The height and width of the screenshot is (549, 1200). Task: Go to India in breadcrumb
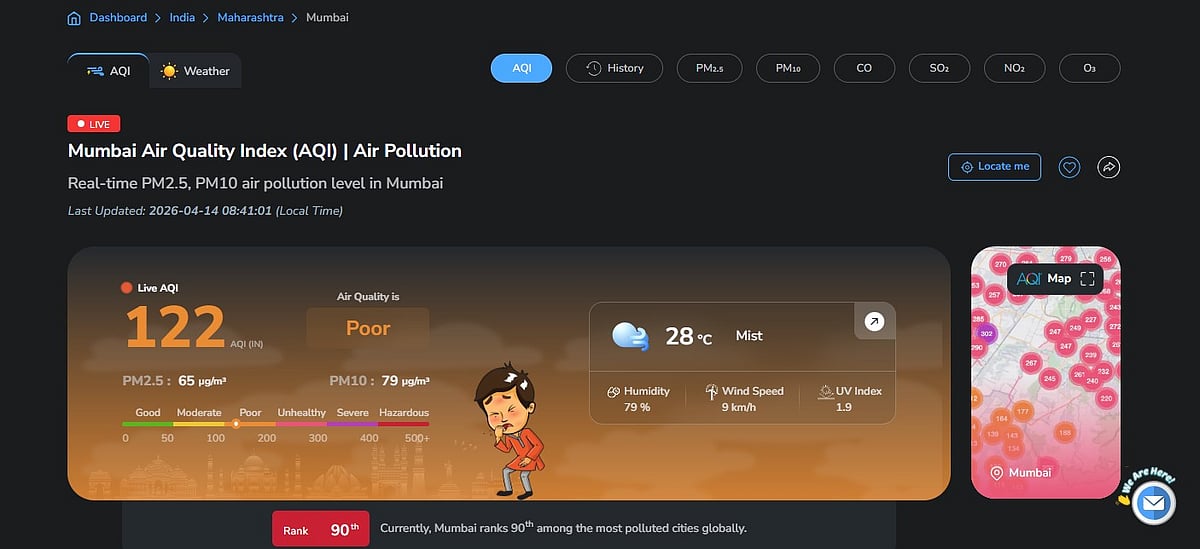point(184,18)
